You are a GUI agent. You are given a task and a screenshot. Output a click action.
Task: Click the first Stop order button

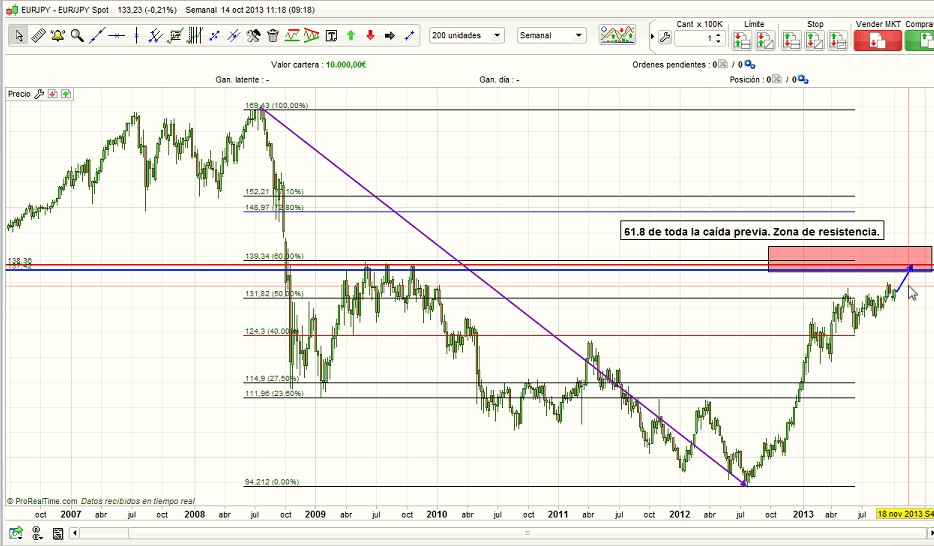792,40
